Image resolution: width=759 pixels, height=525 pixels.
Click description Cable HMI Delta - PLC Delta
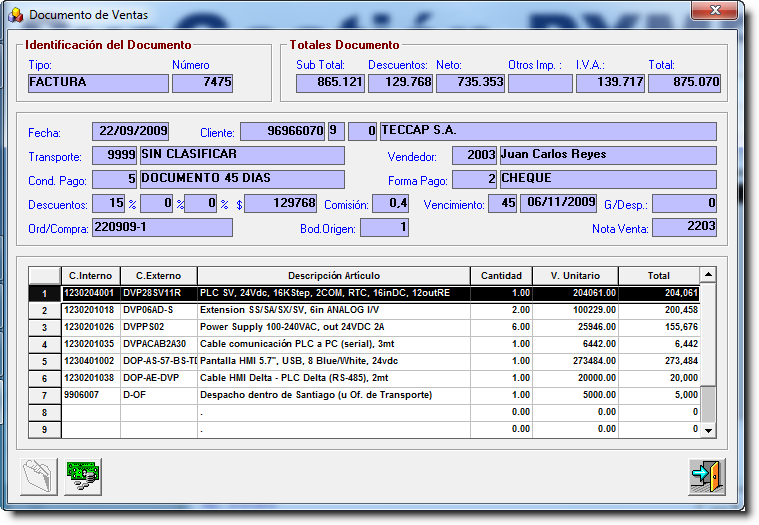(x=334, y=378)
